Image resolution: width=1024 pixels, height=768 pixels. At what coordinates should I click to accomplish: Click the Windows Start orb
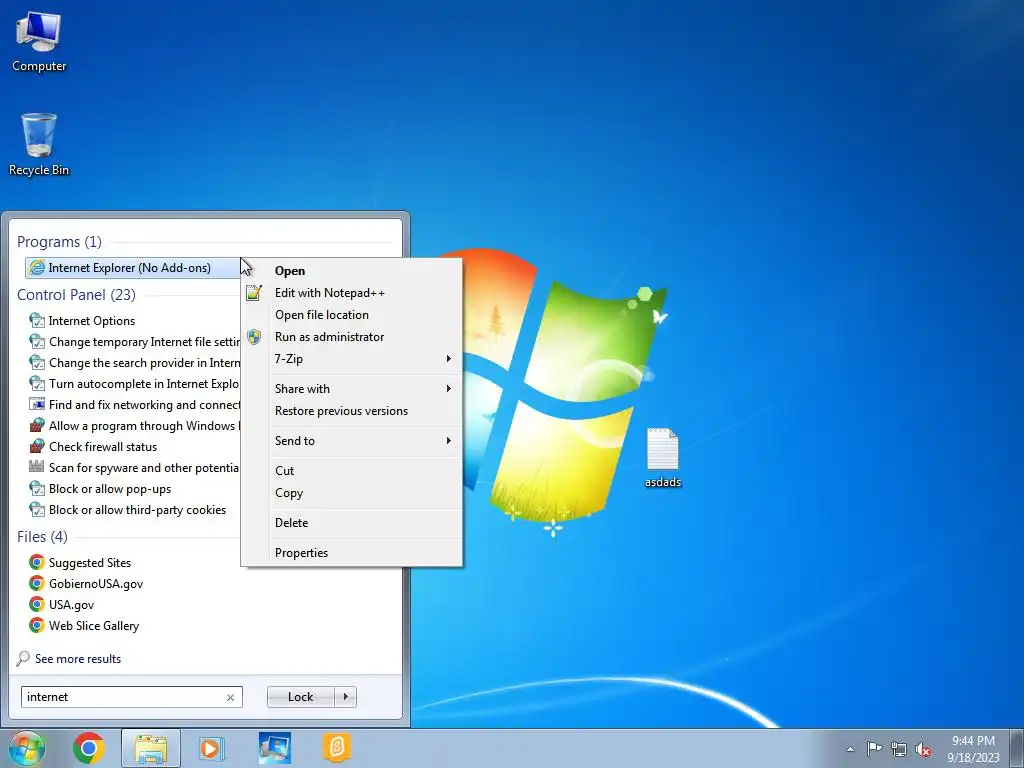tap(27, 748)
